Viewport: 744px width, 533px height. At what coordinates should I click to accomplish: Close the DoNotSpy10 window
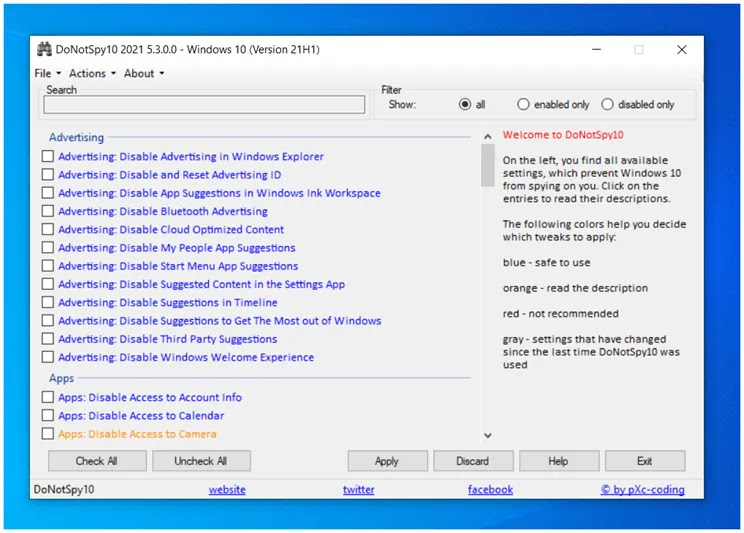682,49
